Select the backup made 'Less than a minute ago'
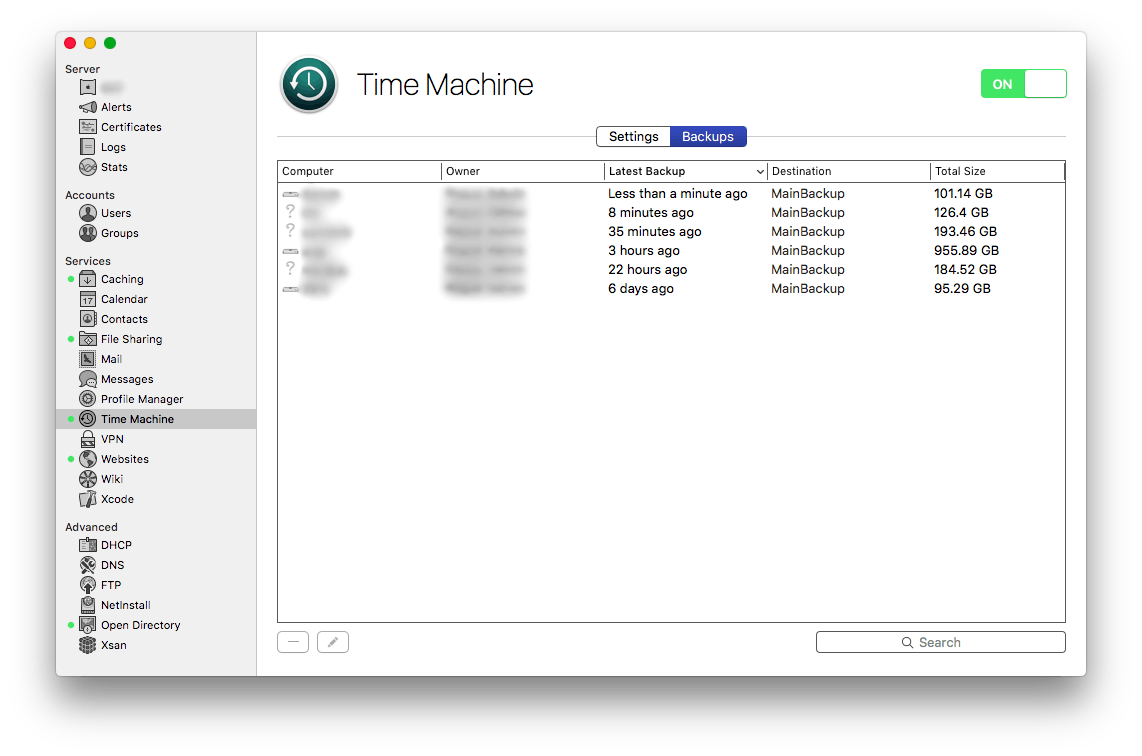Viewport: 1142px width, 756px height. click(671, 194)
